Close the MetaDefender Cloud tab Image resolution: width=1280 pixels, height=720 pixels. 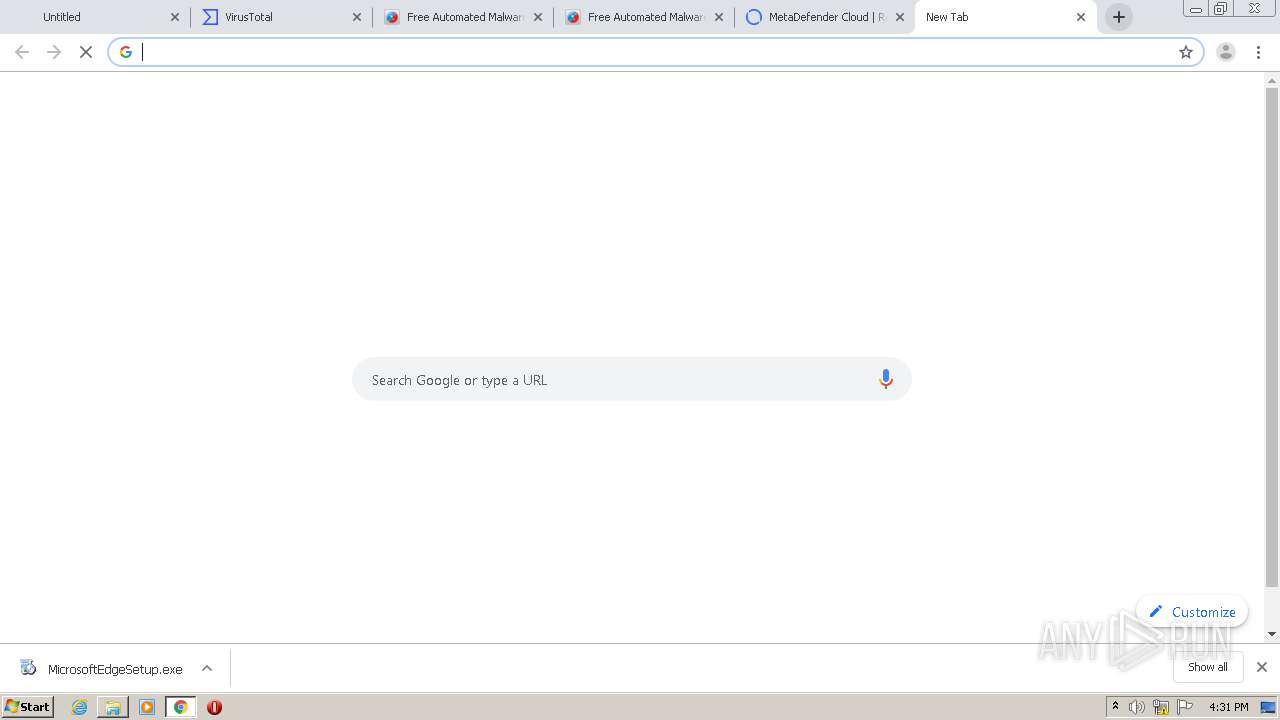(900, 17)
